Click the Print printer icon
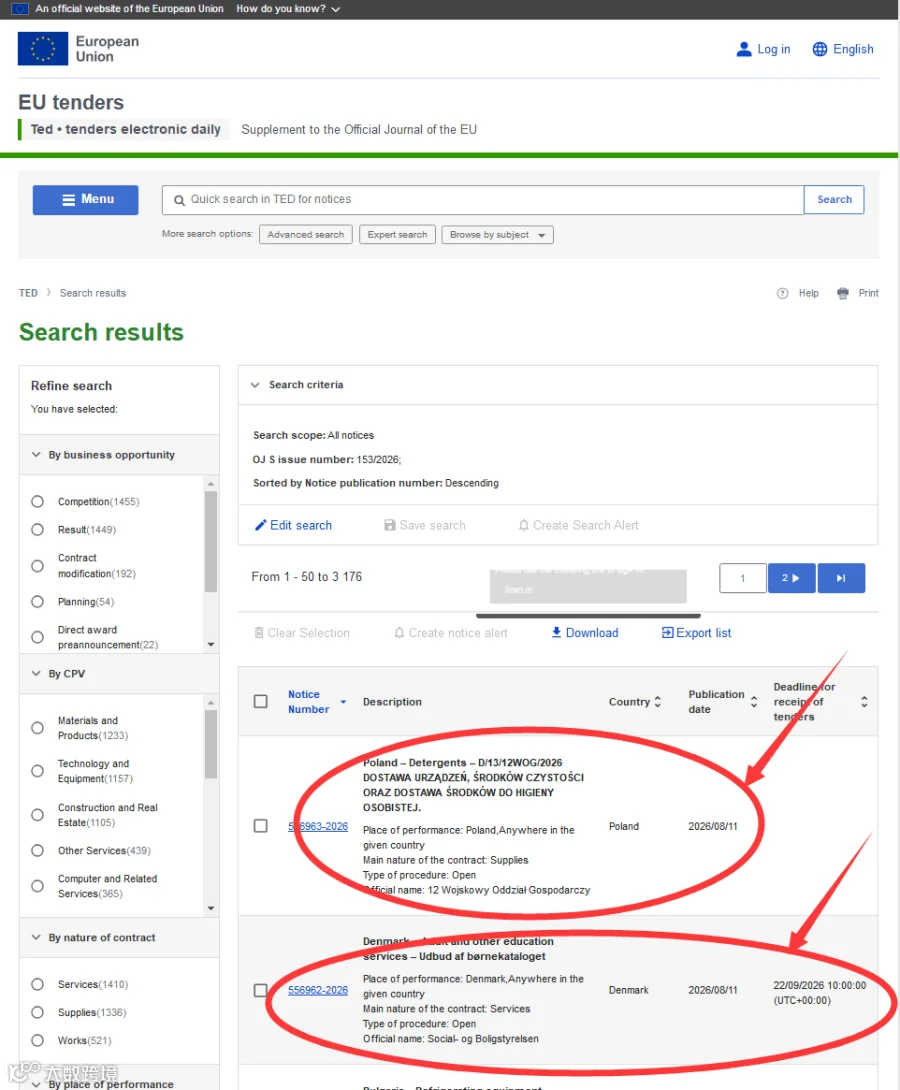900x1090 pixels. pyautogui.click(x=843, y=293)
